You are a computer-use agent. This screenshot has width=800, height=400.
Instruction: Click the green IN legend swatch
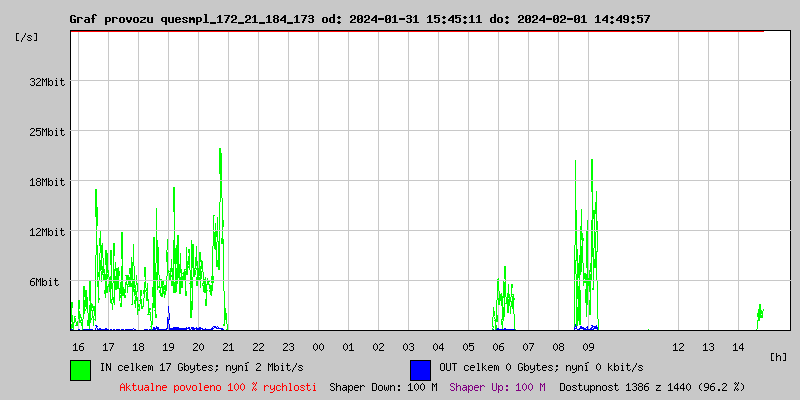click(80, 369)
